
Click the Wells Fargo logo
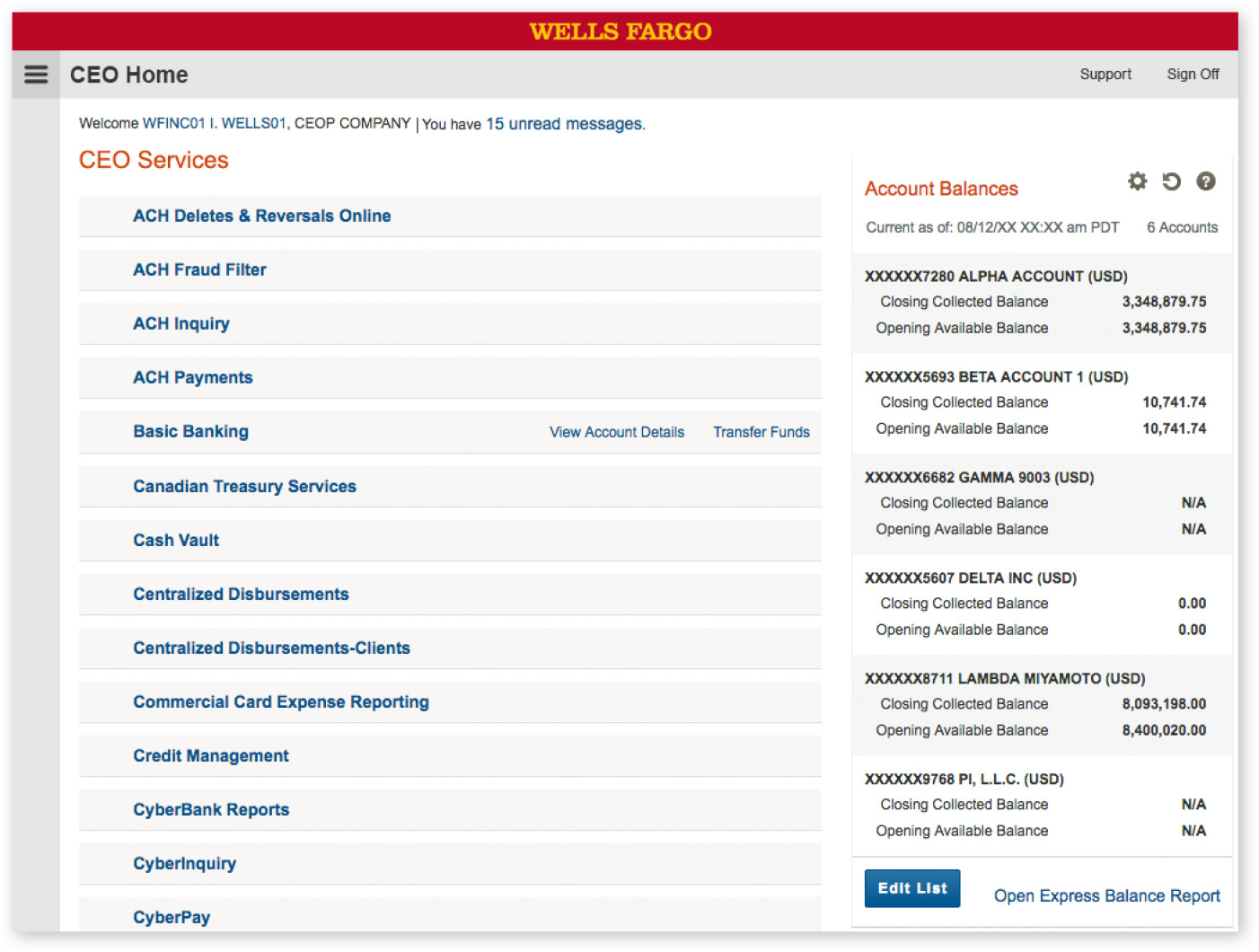(x=620, y=31)
